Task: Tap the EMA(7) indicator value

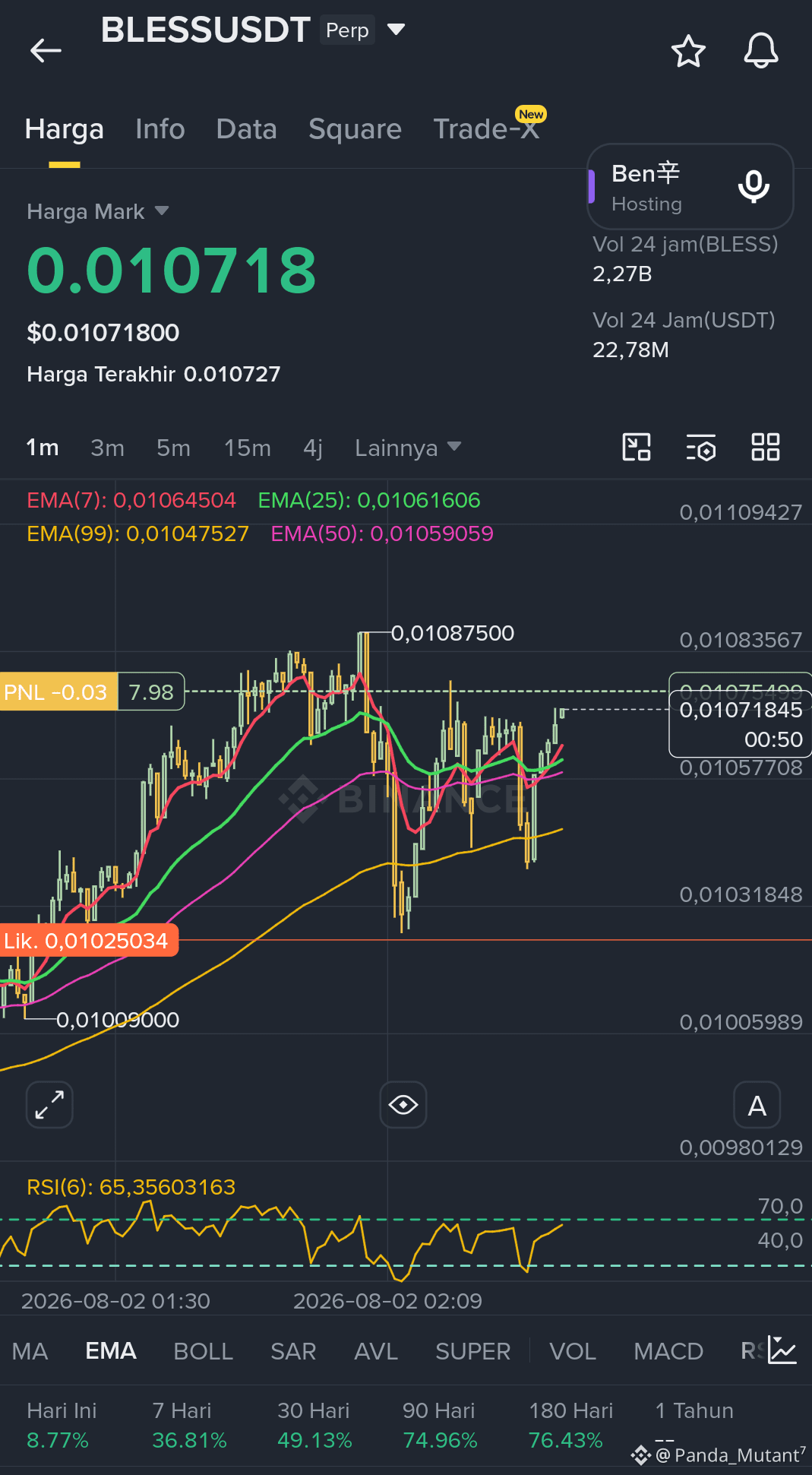Action: click(131, 500)
